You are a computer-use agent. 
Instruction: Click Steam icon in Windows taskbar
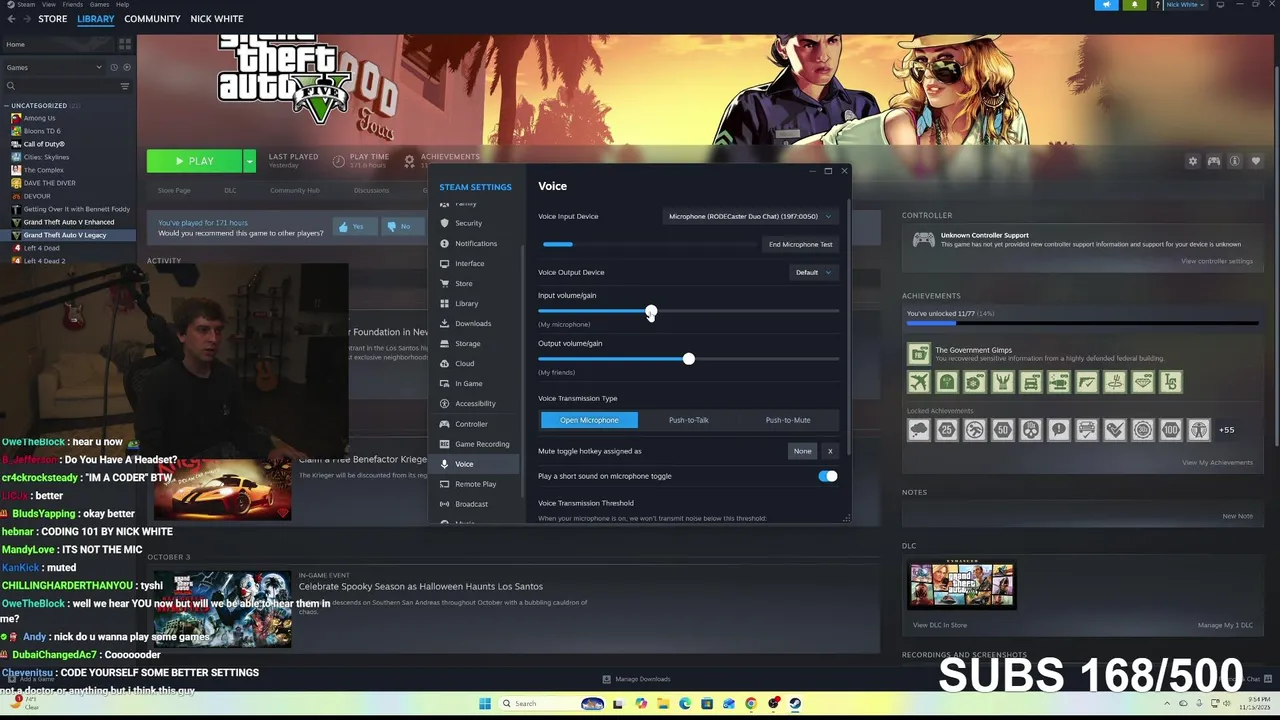(x=795, y=703)
